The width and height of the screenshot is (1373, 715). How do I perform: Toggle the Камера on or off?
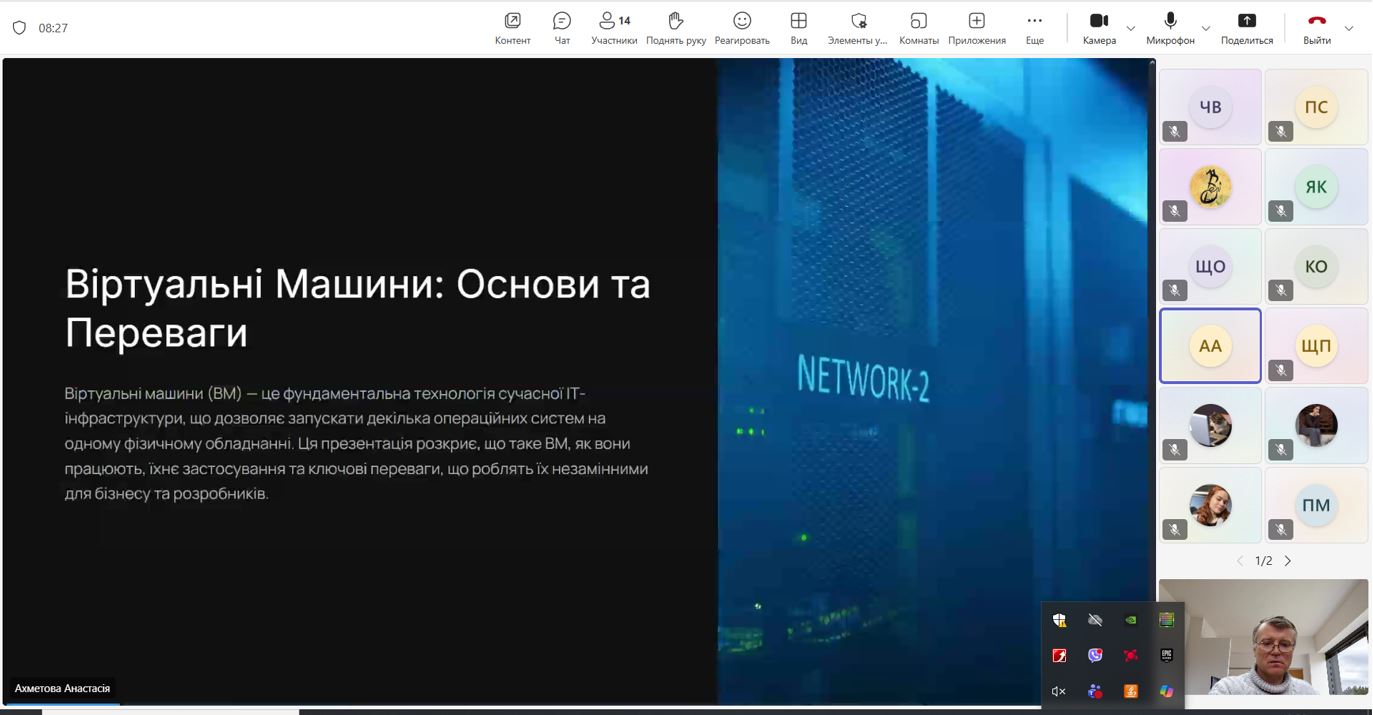[x=1099, y=27]
